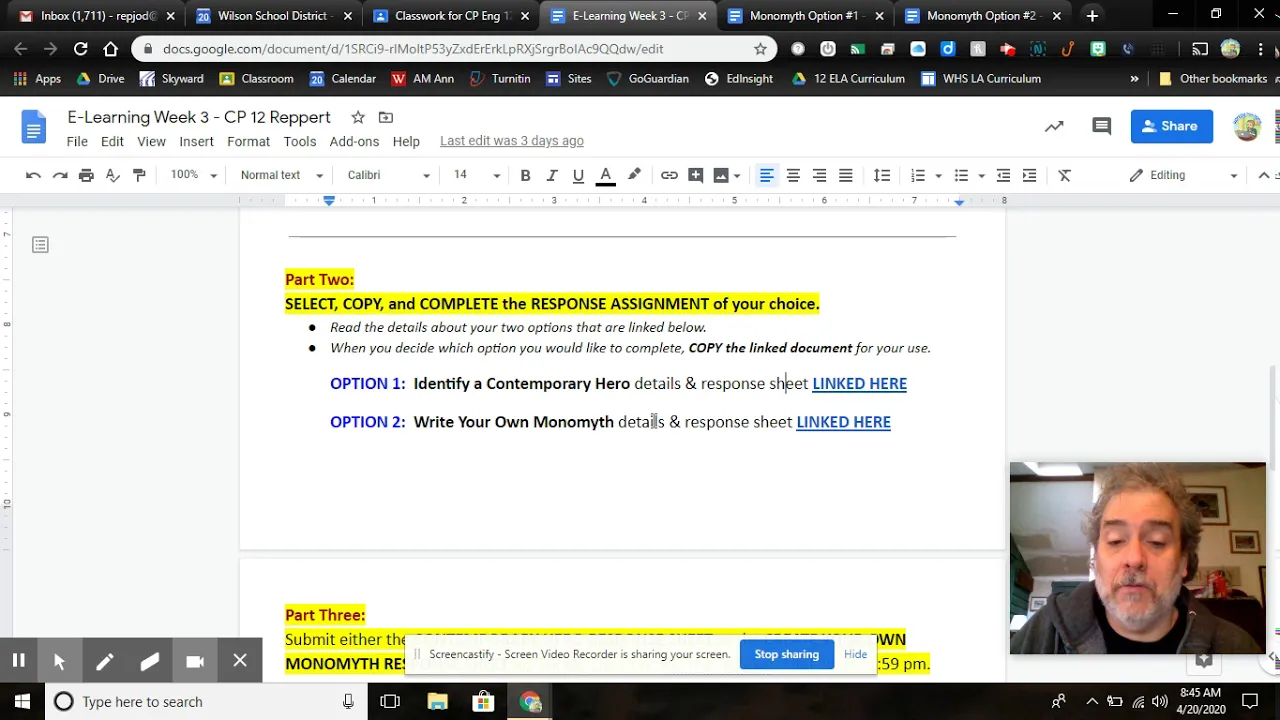1280x720 pixels.
Task: Open the Add-ons menu
Action: click(x=354, y=141)
